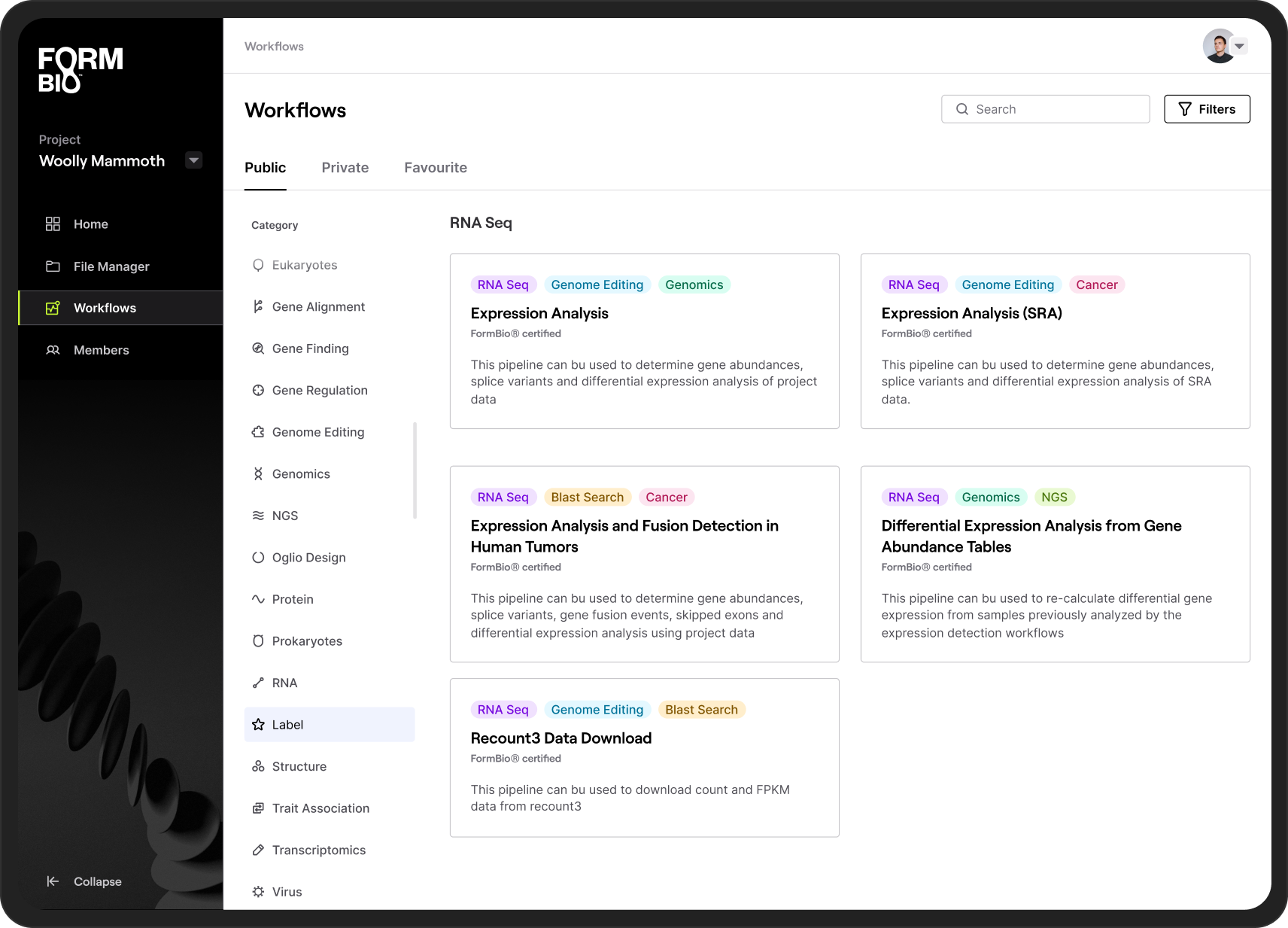Open the Expression Analysis (SRA) workflow

point(971,313)
